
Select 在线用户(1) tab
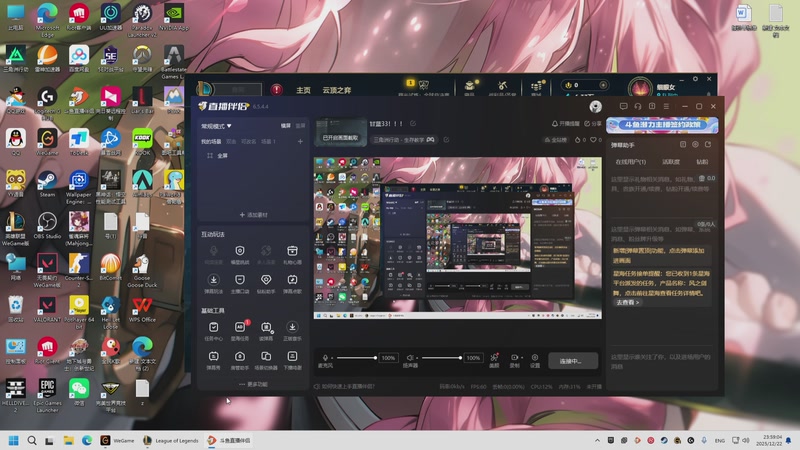tap(630, 162)
